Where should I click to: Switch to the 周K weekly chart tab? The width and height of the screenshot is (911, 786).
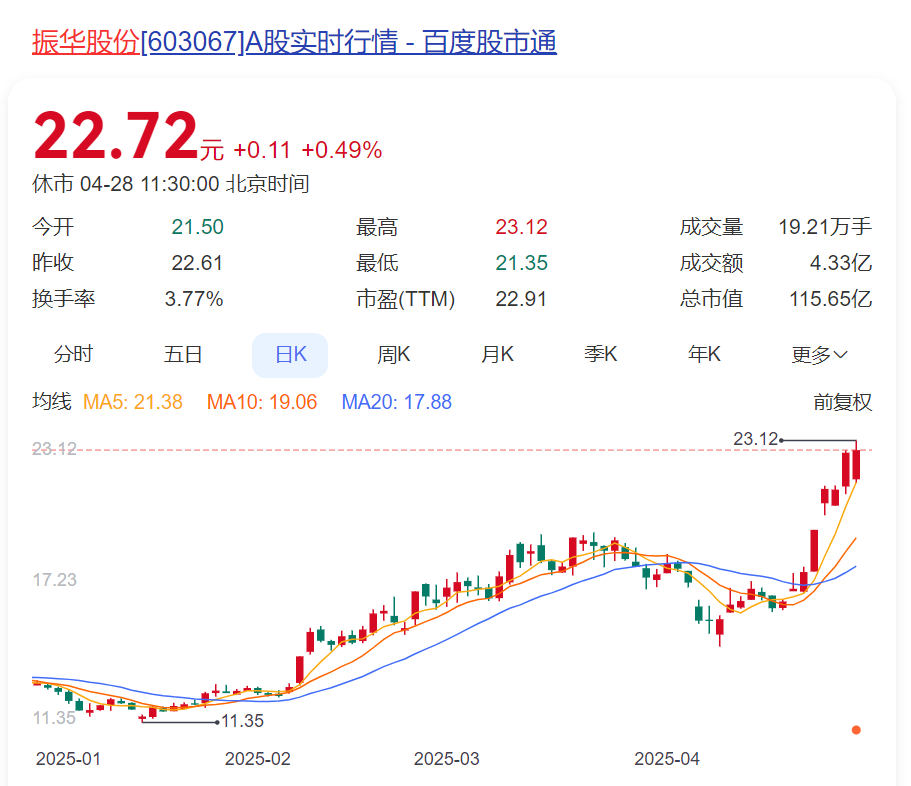point(393,354)
